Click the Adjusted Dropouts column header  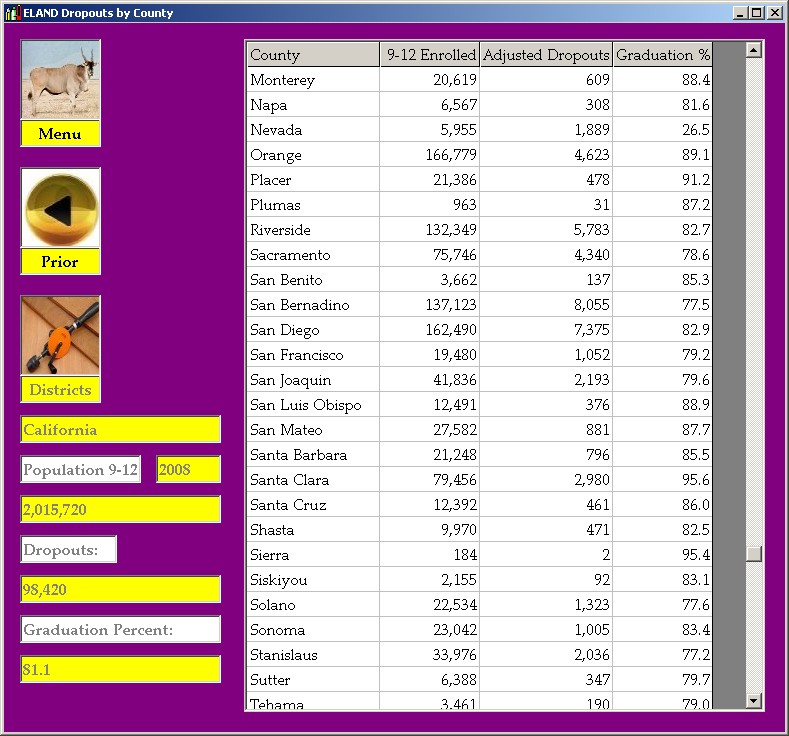point(546,55)
